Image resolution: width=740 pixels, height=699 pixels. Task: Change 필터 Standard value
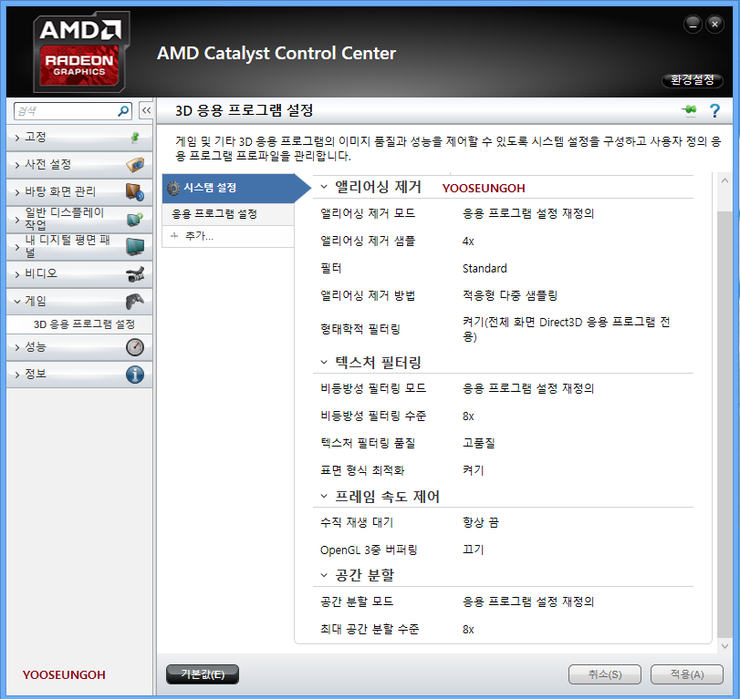(485, 269)
